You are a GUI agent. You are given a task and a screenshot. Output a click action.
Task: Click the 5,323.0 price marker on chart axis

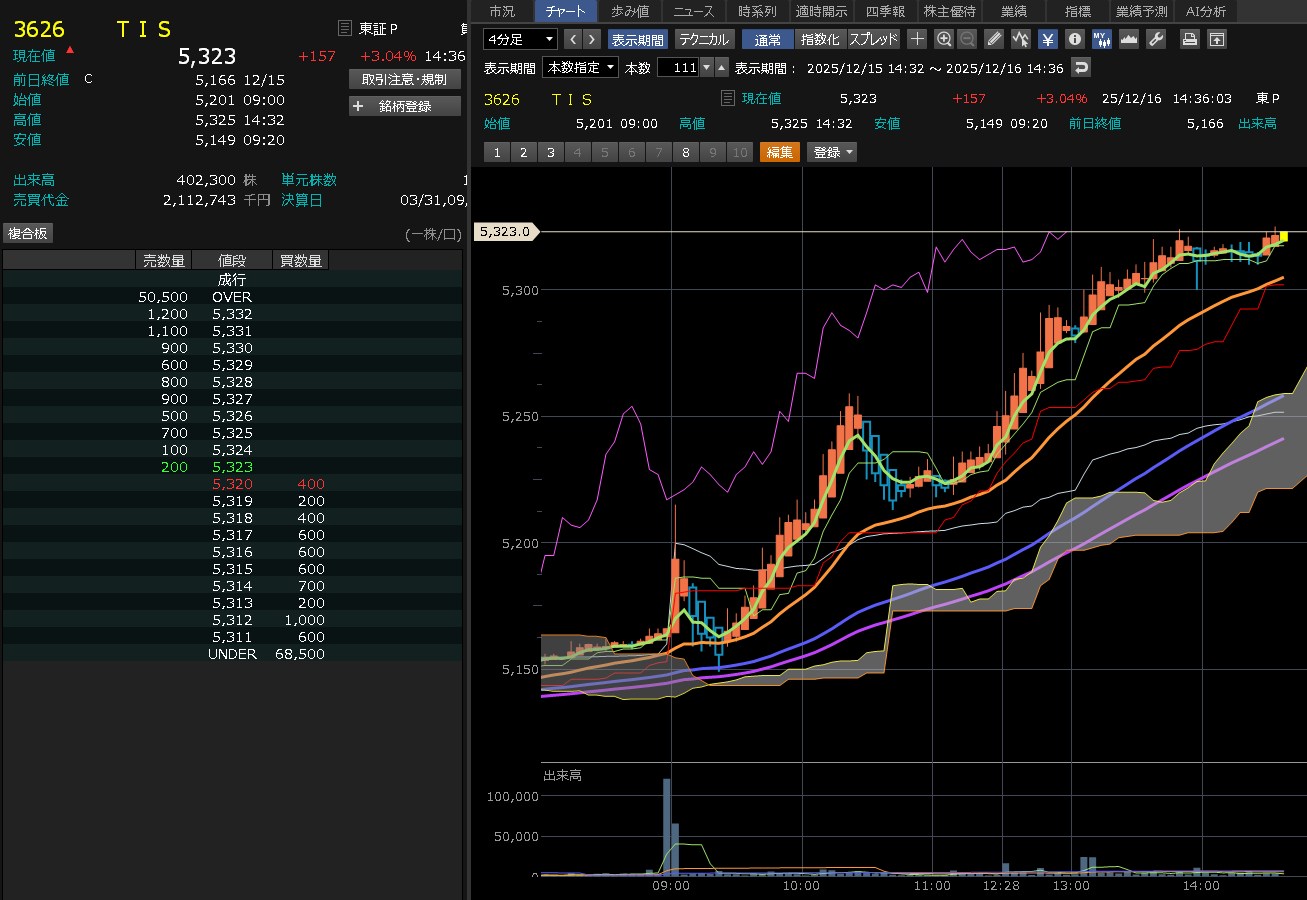click(x=505, y=232)
